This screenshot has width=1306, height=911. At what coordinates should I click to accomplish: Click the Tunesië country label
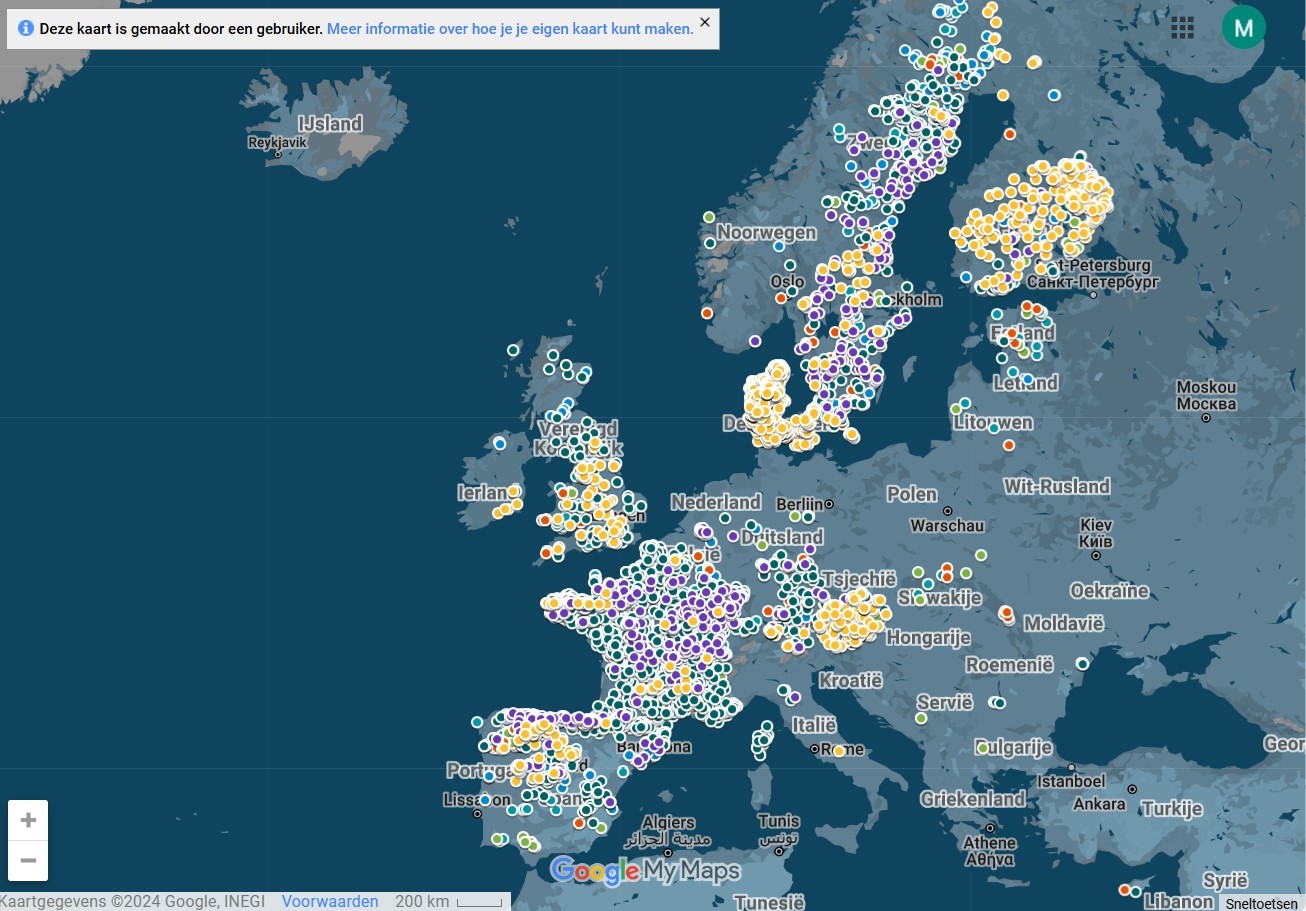point(769,902)
